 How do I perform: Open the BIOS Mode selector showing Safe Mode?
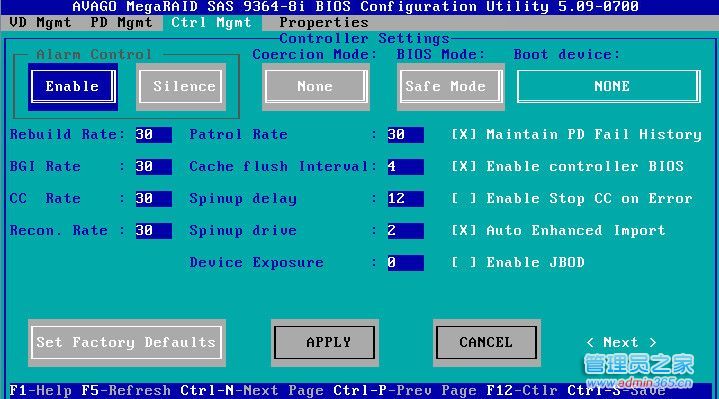[451, 87]
